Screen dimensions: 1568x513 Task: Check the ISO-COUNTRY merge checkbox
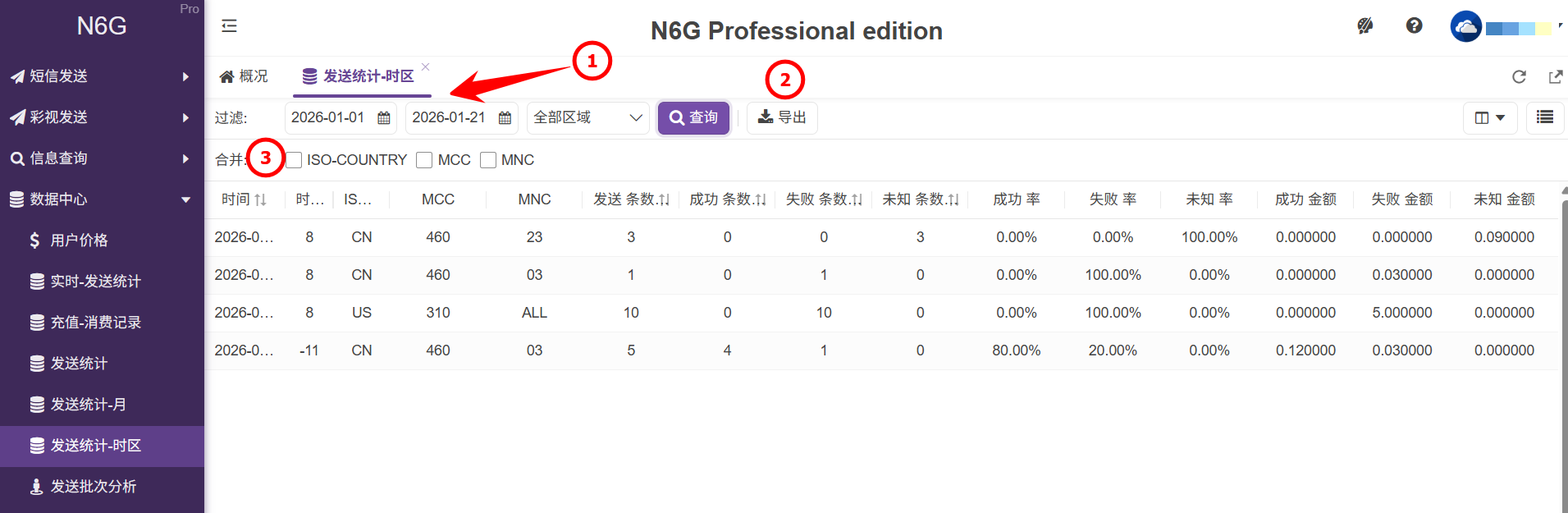pyautogui.click(x=294, y=160)
